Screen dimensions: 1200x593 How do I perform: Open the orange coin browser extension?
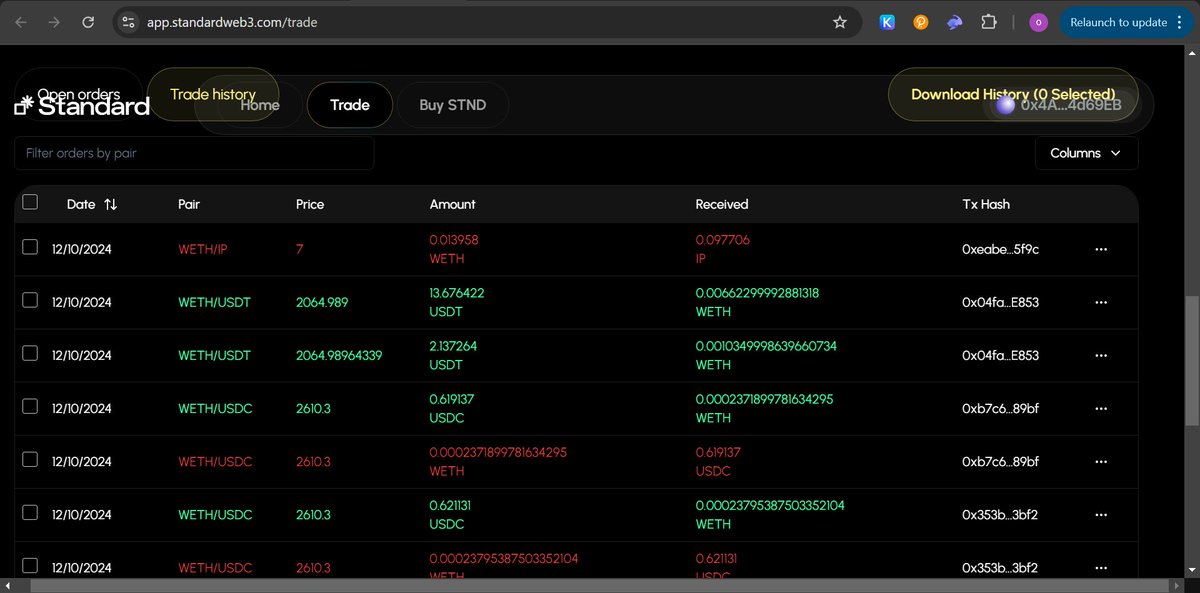pos(921,22)
